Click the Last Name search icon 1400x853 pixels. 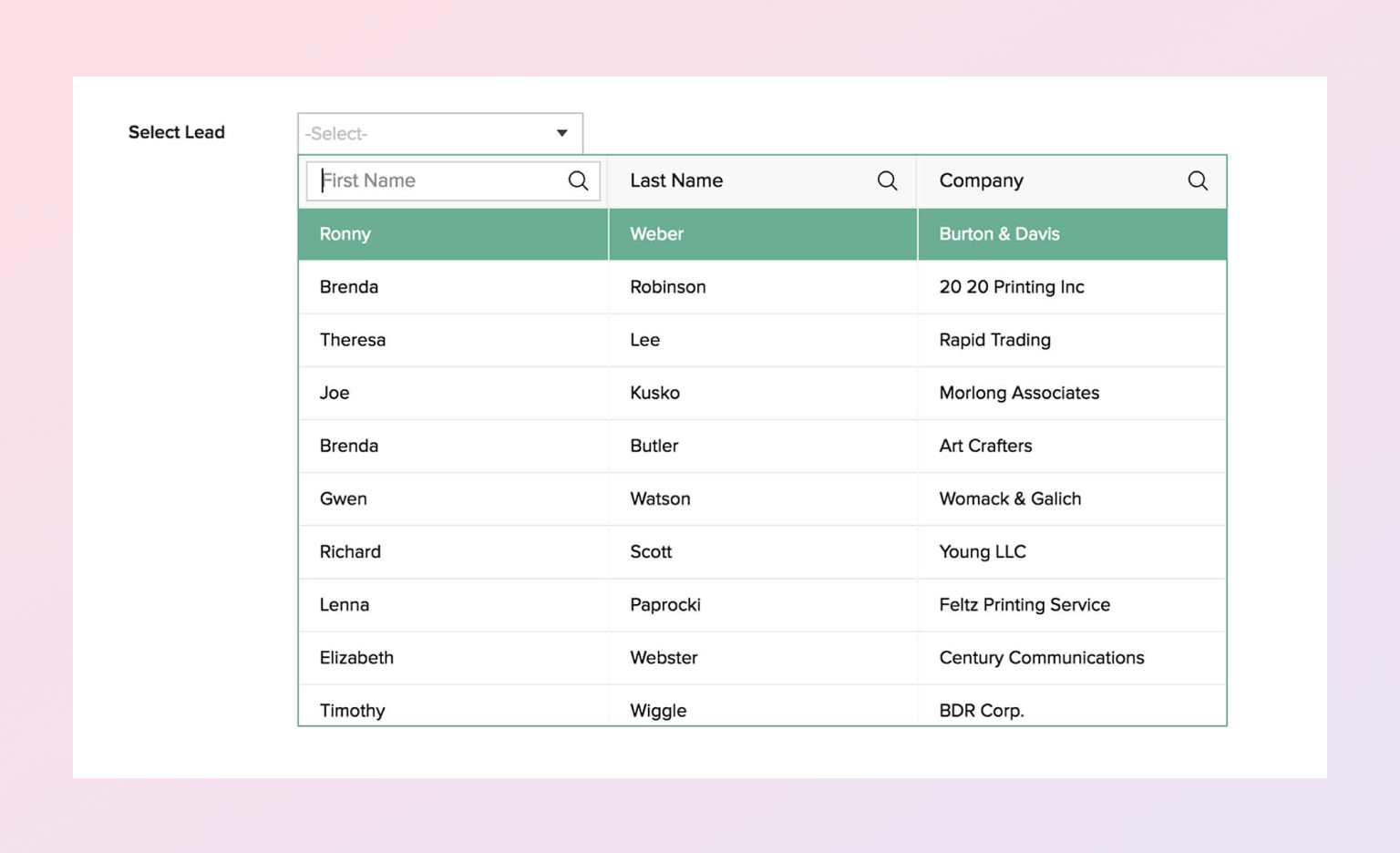coord(887,180)
